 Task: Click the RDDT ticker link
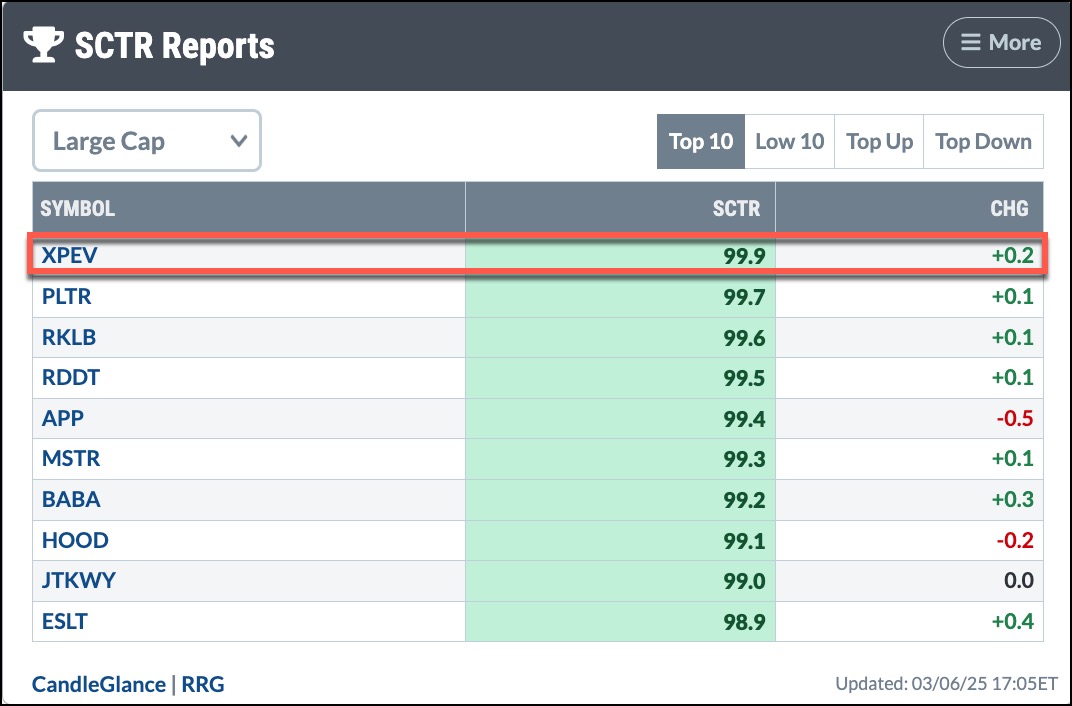click(70, 378)
